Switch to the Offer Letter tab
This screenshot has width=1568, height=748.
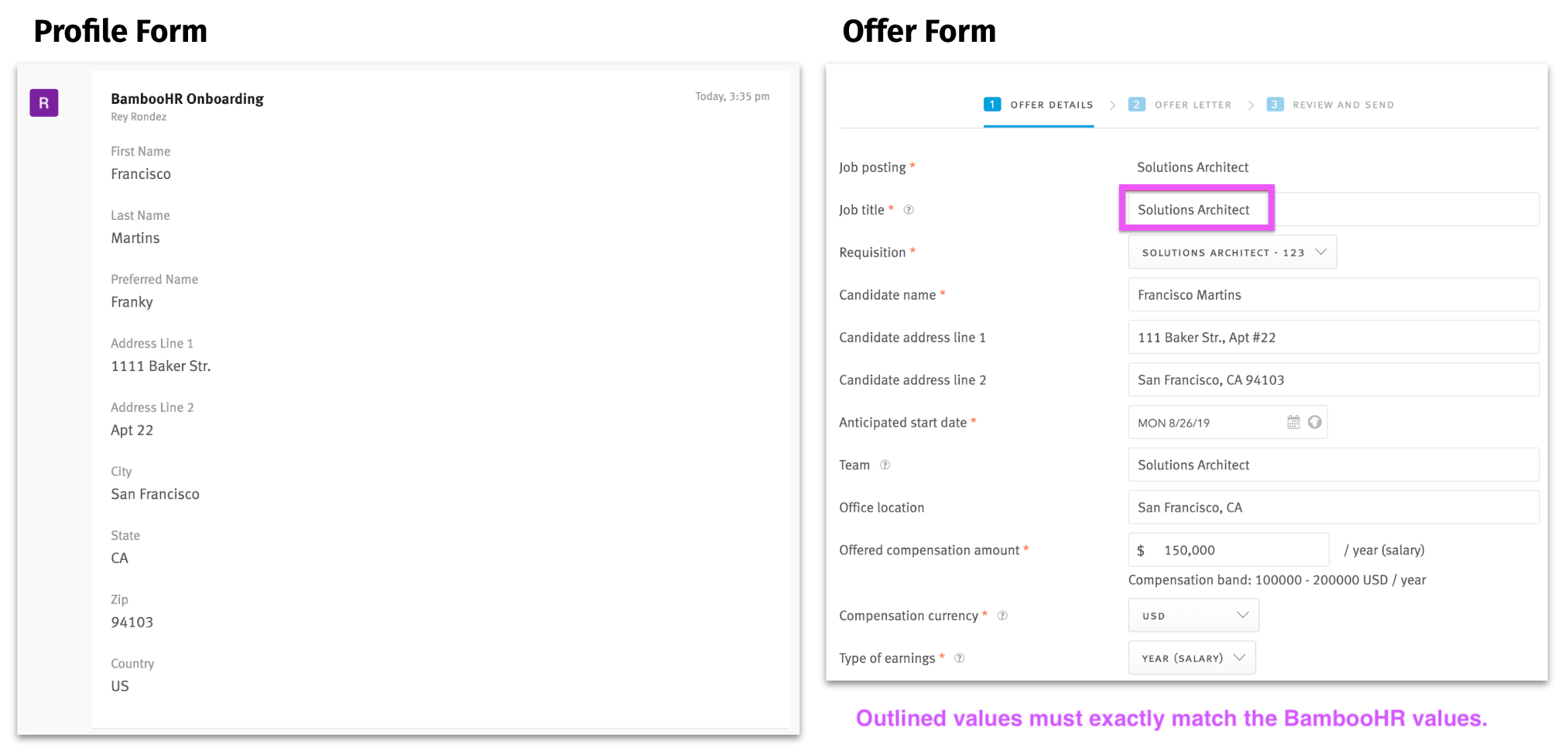(1193, 104)
